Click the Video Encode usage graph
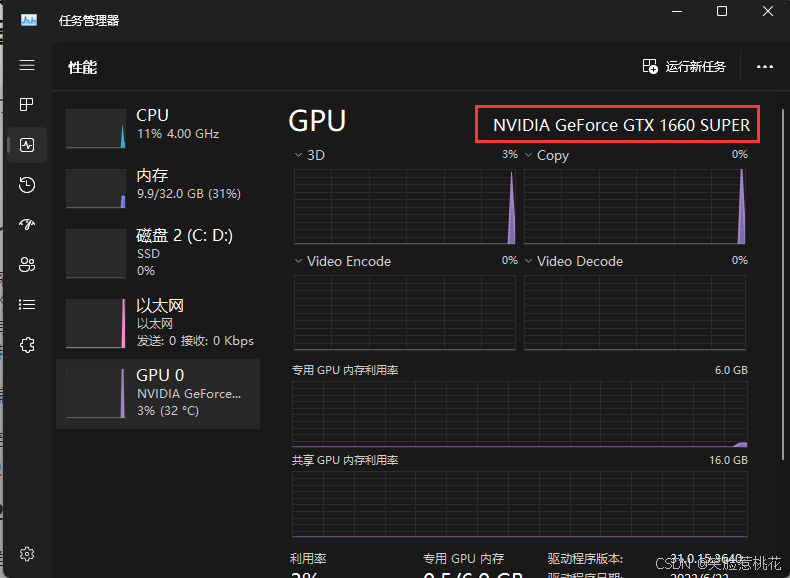Viewport: 790px width, 578px height. (405, 312)
